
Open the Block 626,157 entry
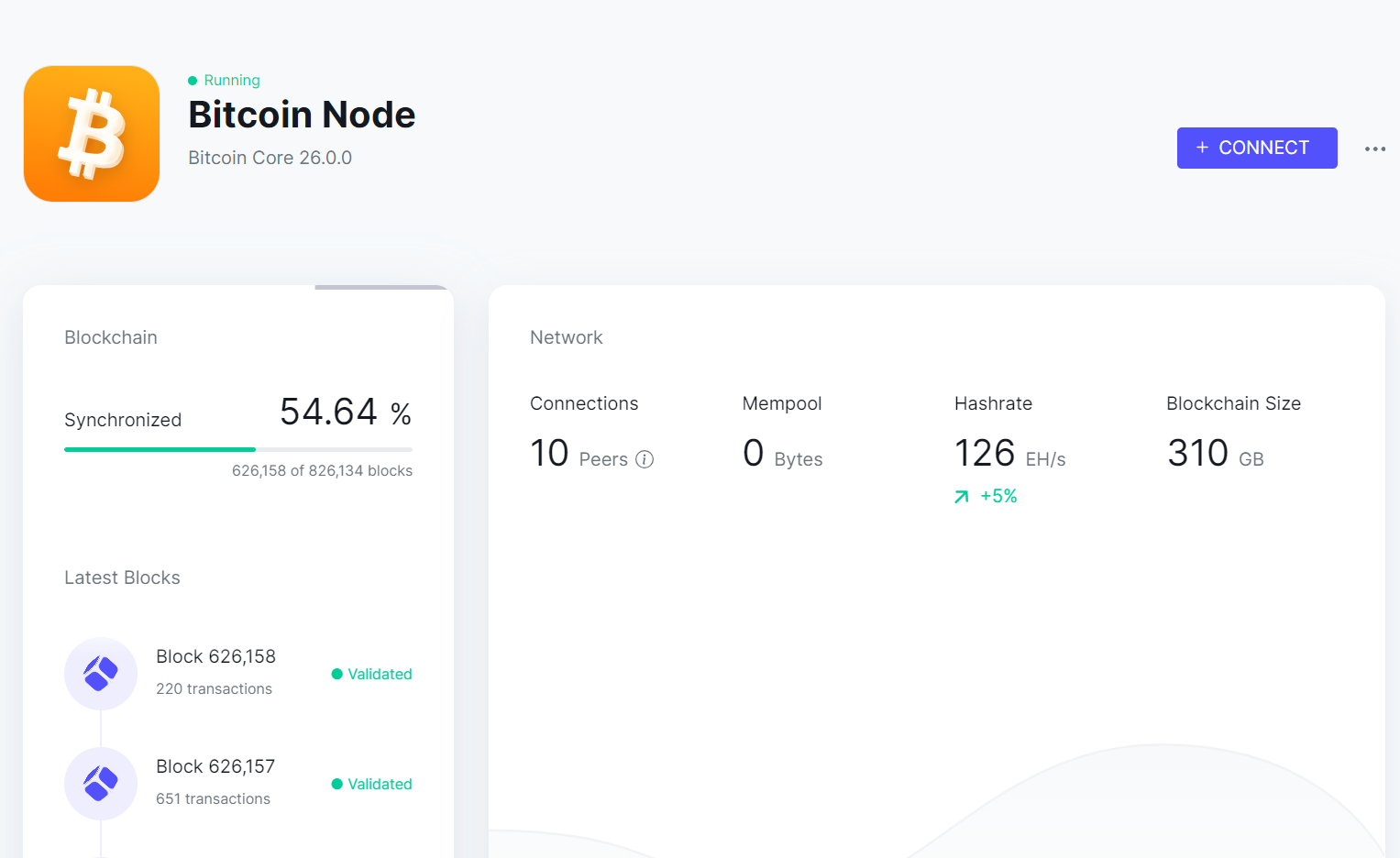[238, 784]
